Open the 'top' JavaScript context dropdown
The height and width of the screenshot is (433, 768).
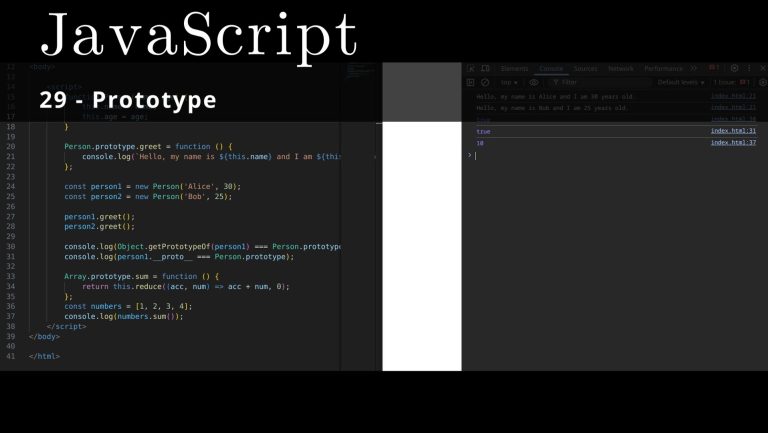tap(509, 82)
